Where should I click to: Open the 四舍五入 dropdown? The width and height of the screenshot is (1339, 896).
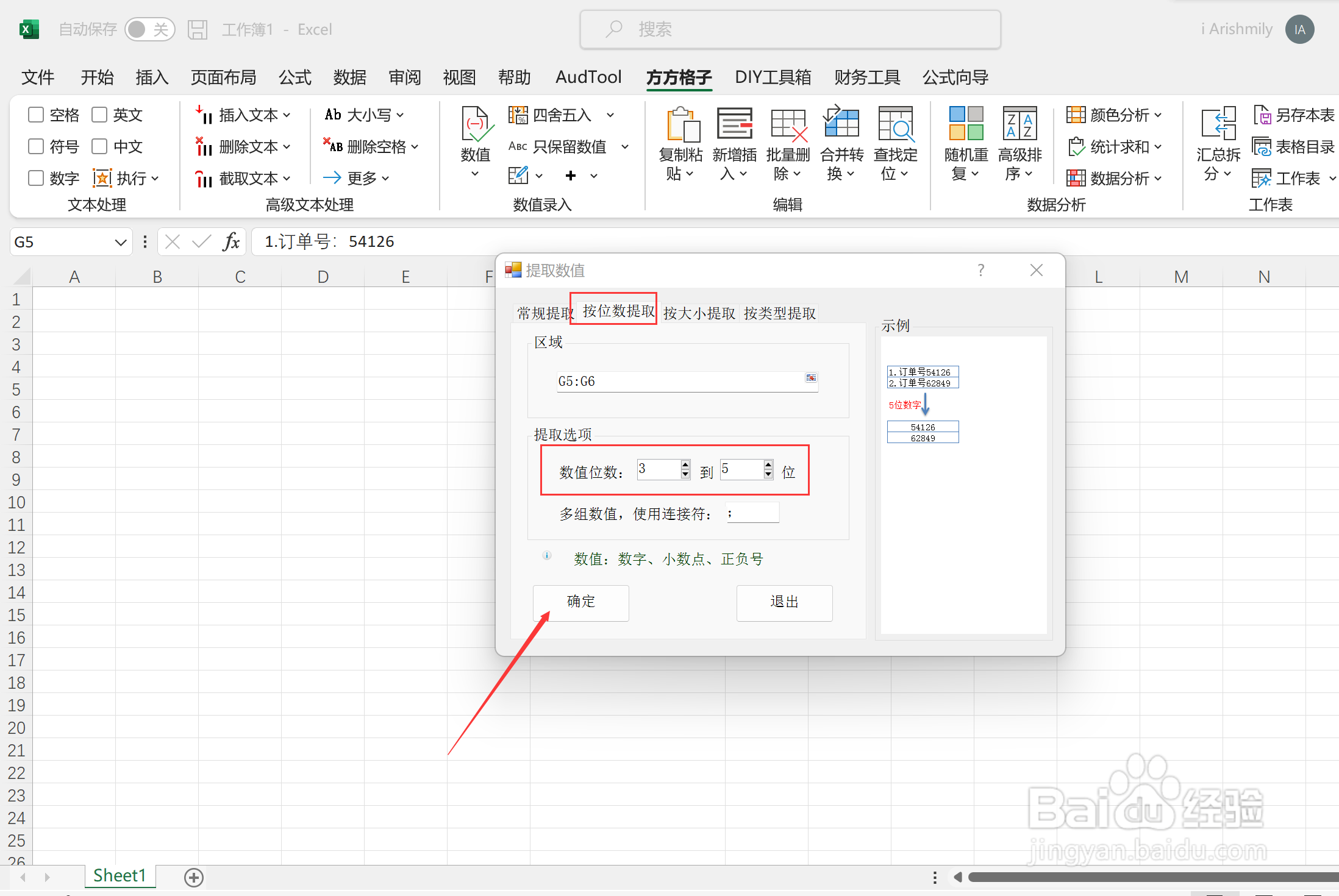(610, 115)
